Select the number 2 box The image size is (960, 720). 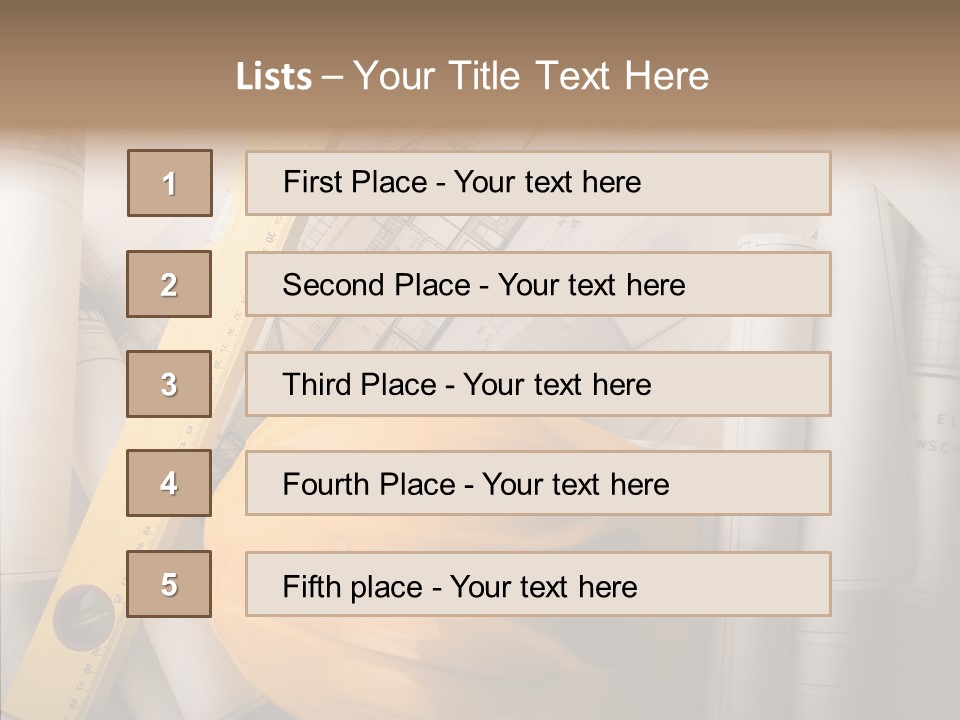click(x=169, y=284)
